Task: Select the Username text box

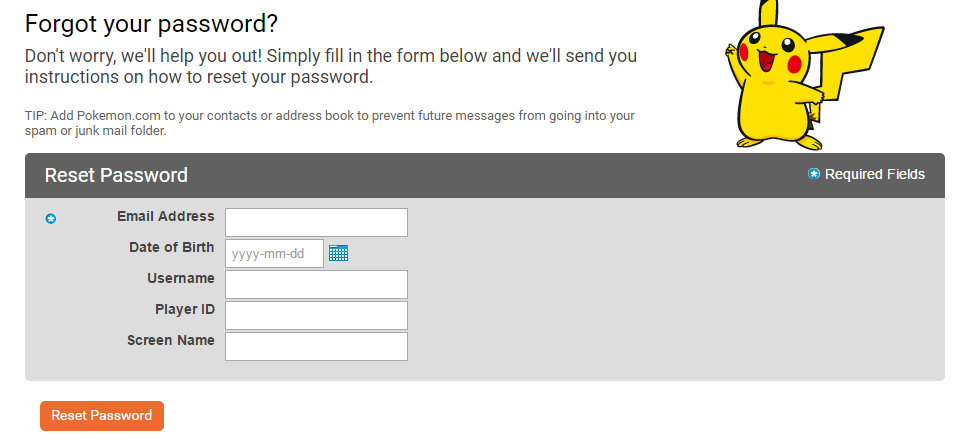Action: coord(316,284)
